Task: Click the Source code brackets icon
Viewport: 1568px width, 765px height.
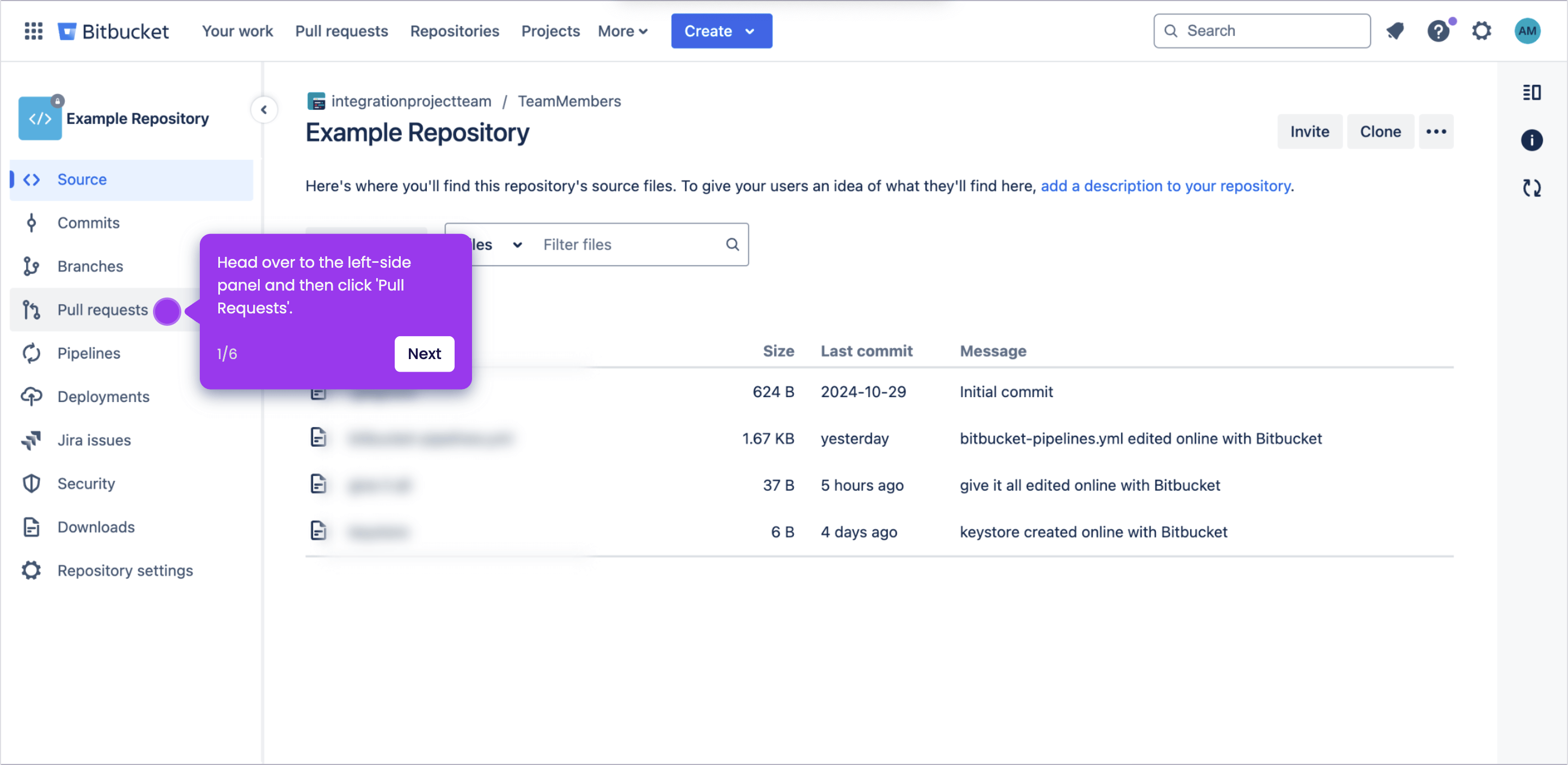Action: click(32, 180)
